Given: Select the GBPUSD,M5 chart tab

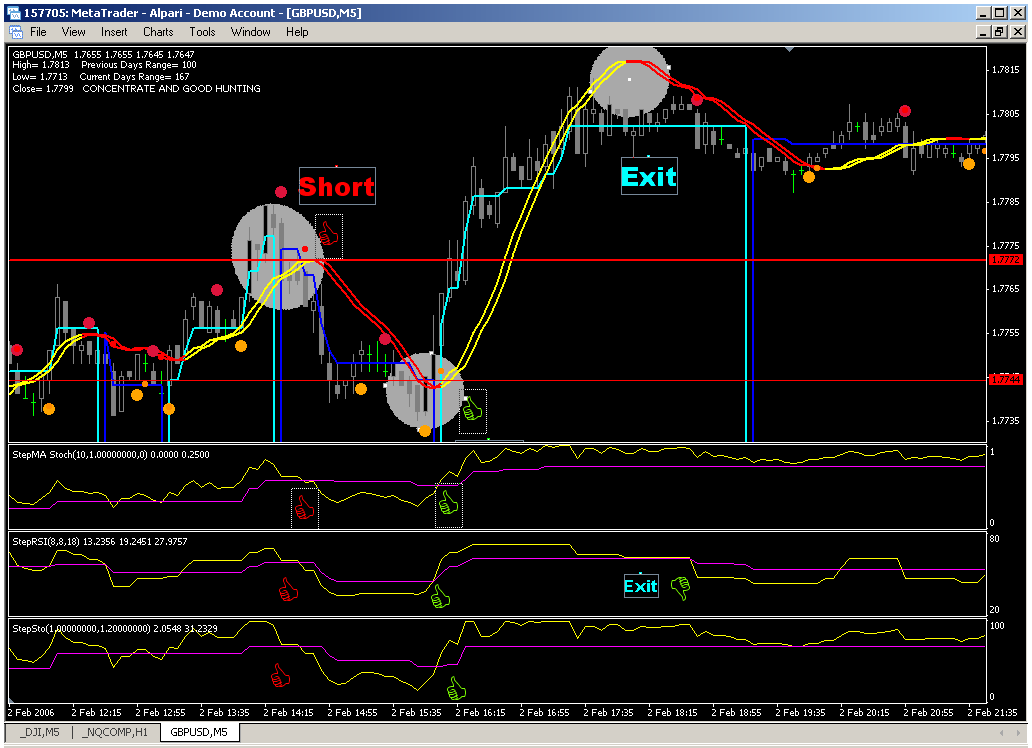Looking at the screenshot, I should pyautogui.click(x=199, y=732).
